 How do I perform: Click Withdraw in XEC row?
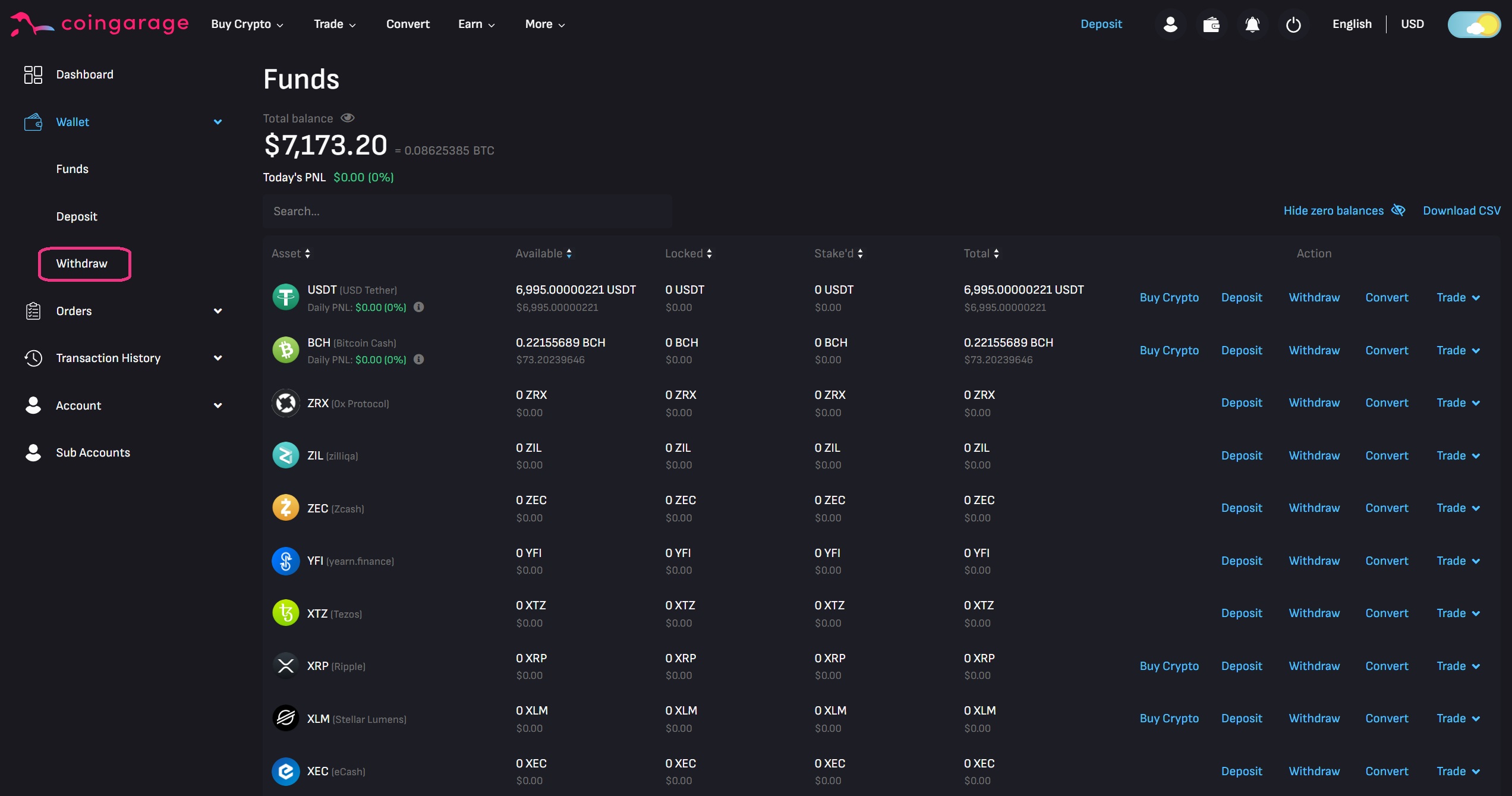click(1314, 771)
